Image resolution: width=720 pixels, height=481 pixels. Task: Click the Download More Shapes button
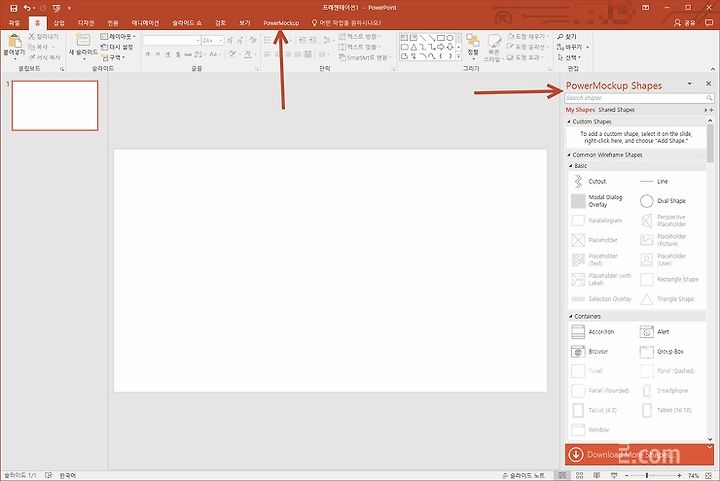click(x=639, y=454)
